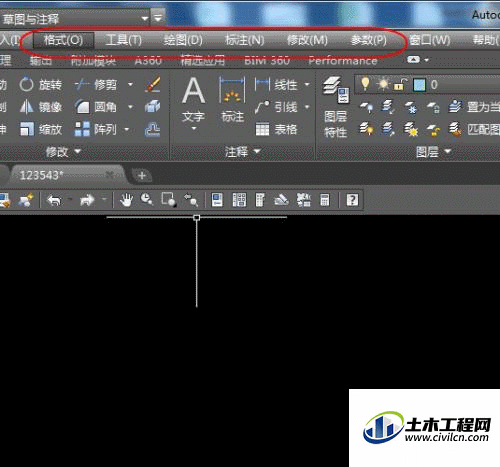Open the Dimension 标注(N) menu
Screen dimensions: 500x467
click(245, 41)
